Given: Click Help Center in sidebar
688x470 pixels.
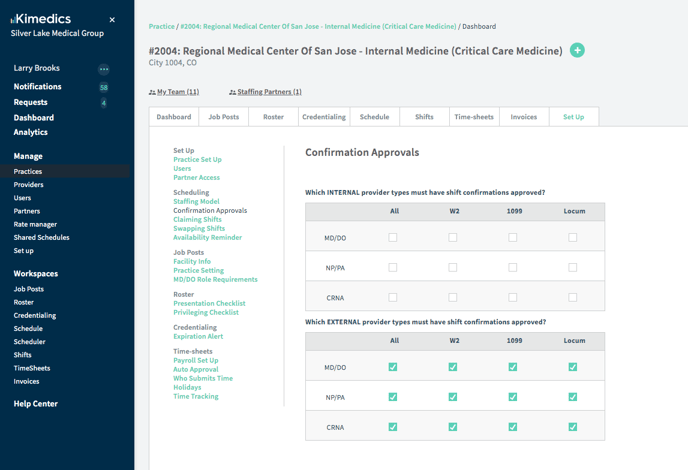Looking at the screenshot, I should [35, 404].
